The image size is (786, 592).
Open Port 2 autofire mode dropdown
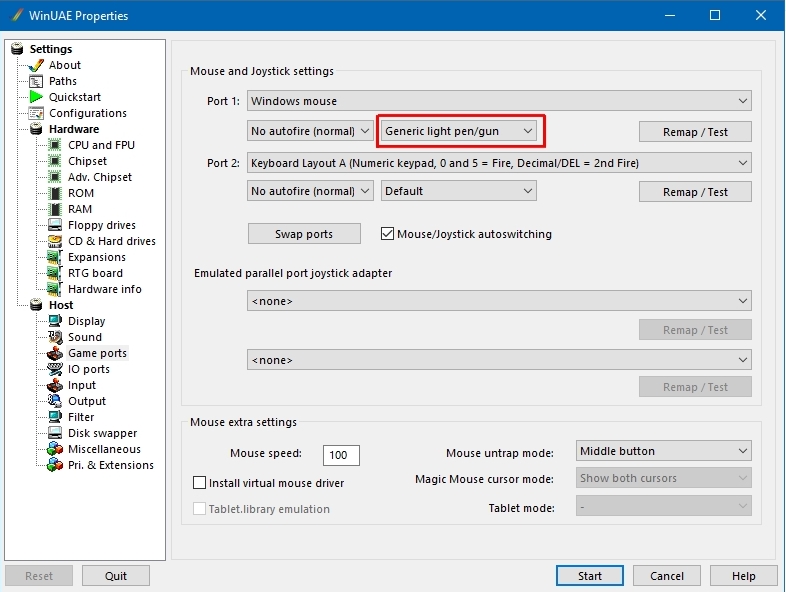pyautogui.click(x=310, y=191)
